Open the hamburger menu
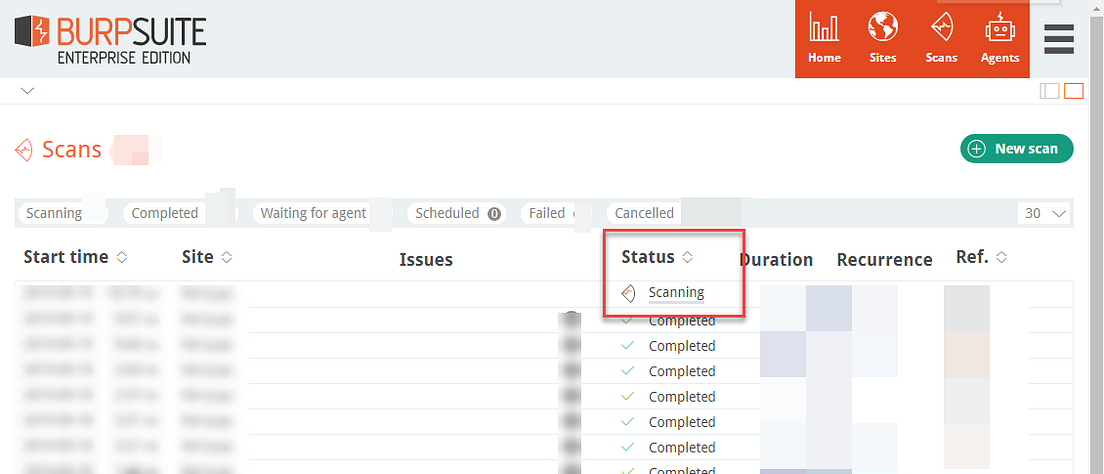Viewport: 1104px width, 474px height. [x=1058, y=39]
